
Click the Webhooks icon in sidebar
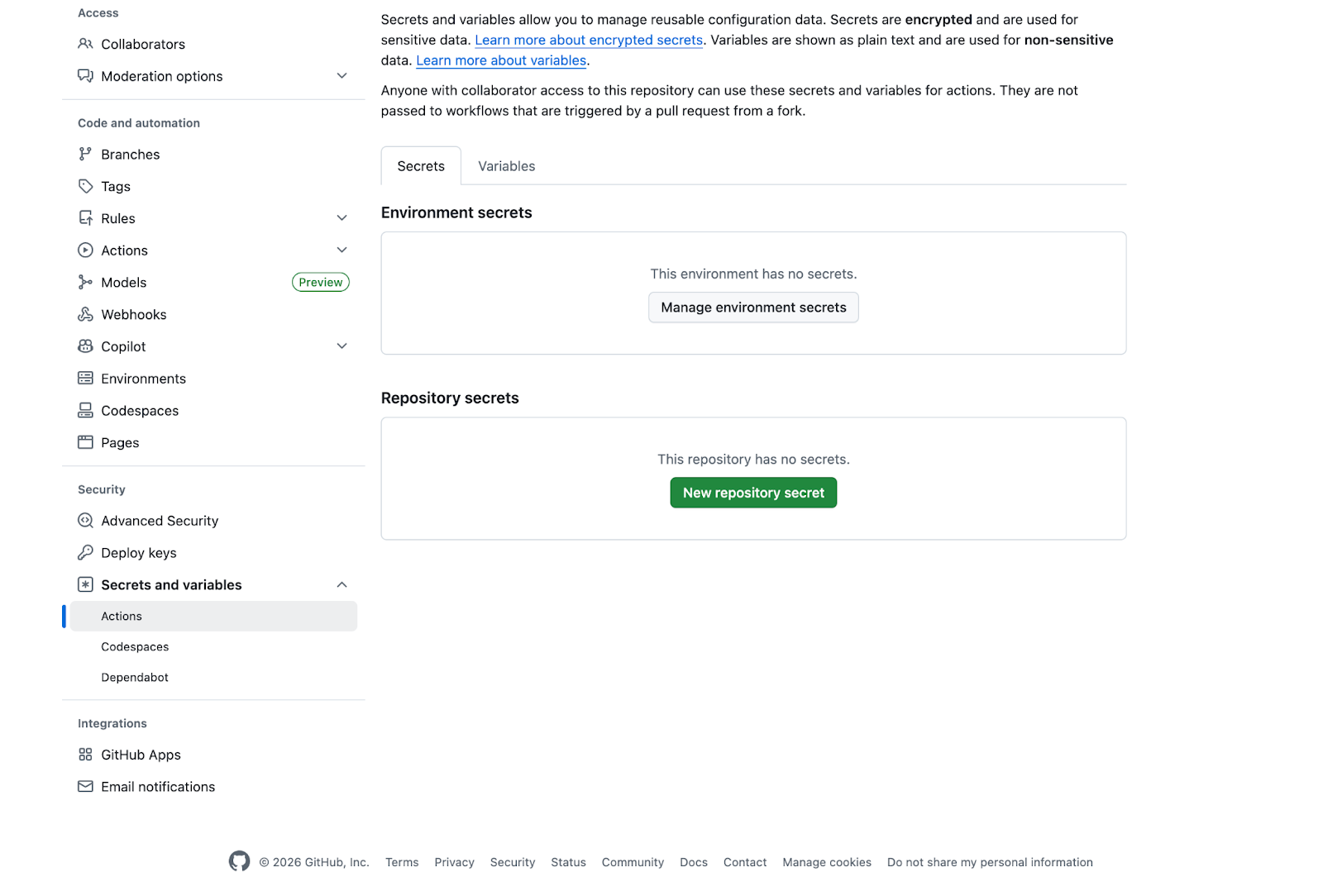tap(85, 314)
